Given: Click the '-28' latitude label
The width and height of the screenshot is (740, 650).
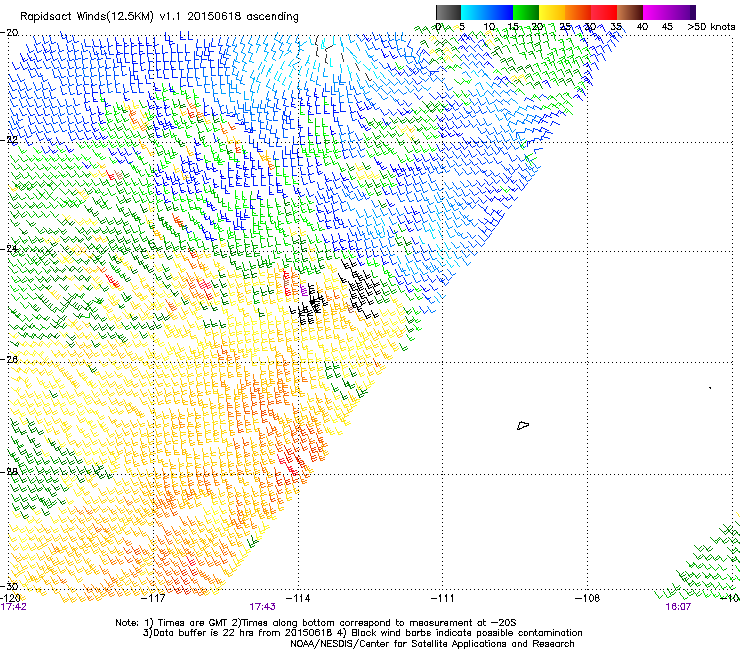Looking at the screenshot, I should [x=9, y=472].
